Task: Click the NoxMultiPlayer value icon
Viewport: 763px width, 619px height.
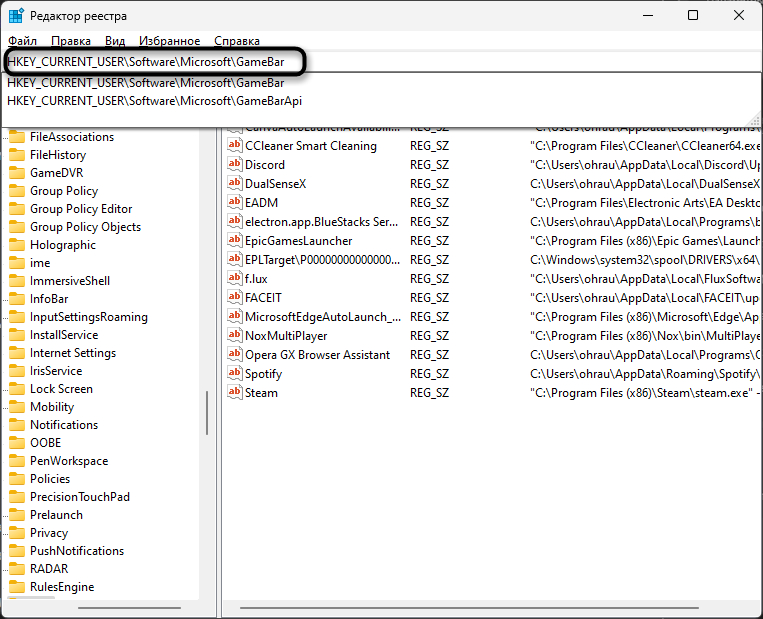Action: pos(235,335)
